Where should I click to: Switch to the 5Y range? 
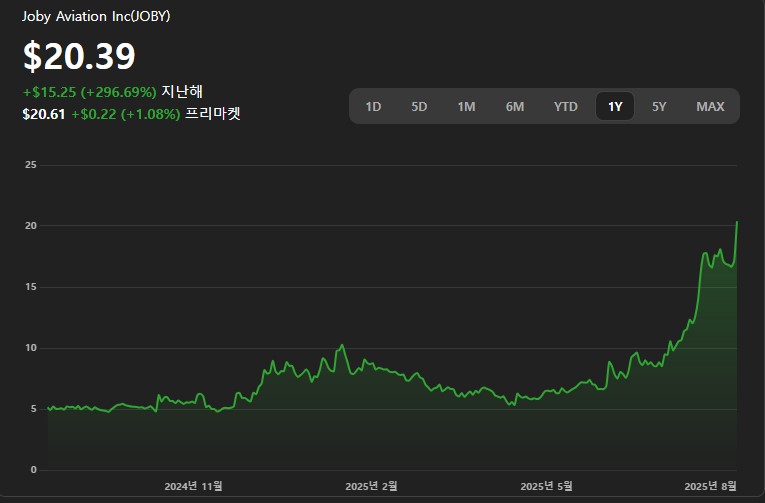tap(659, 106)
